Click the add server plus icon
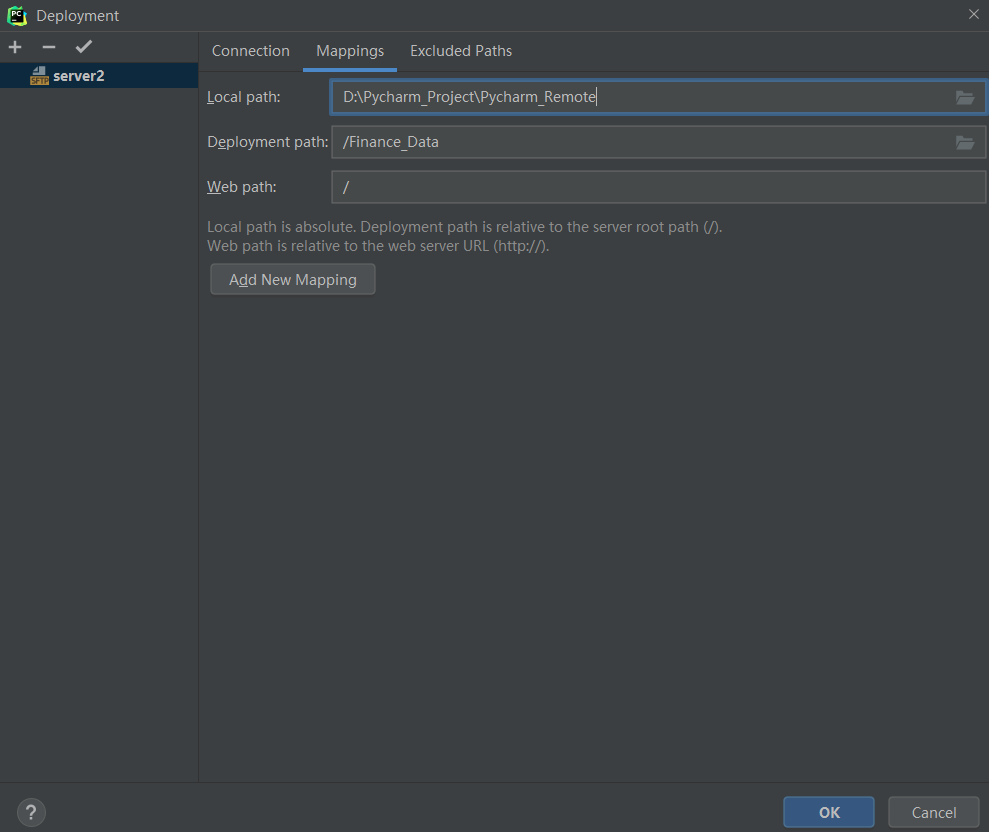 click(15, 46)
